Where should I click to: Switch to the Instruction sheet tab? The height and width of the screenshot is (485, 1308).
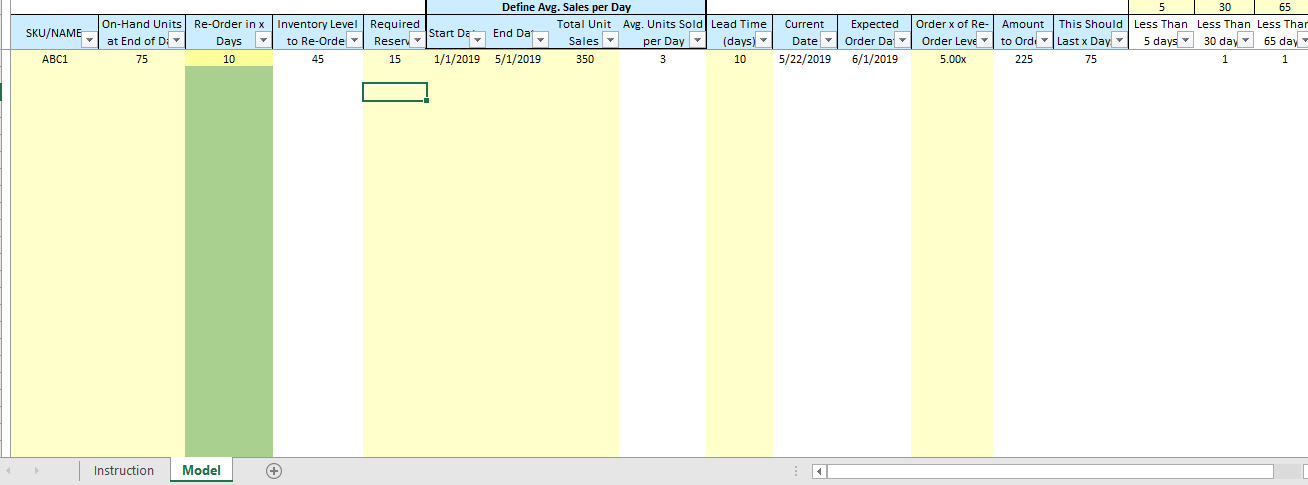tap(124, 470)
